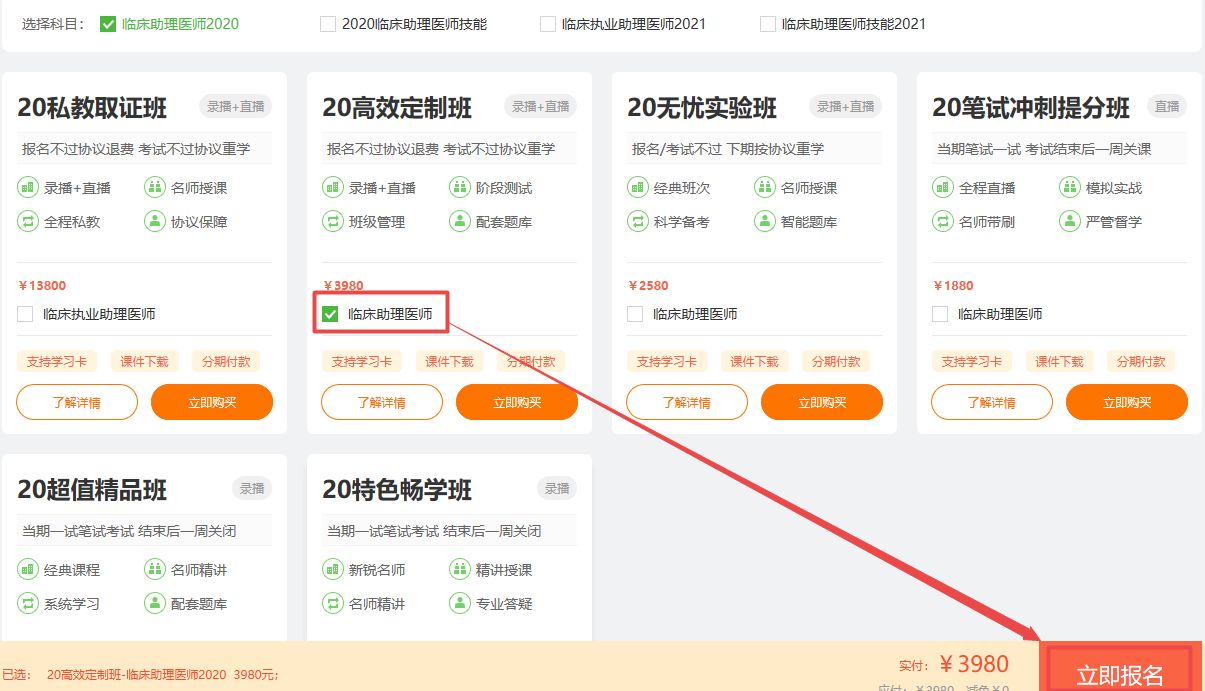Click 支持学习卡 tag in 20私教取证班
The image size is (1205, 691).
[56, 361]
